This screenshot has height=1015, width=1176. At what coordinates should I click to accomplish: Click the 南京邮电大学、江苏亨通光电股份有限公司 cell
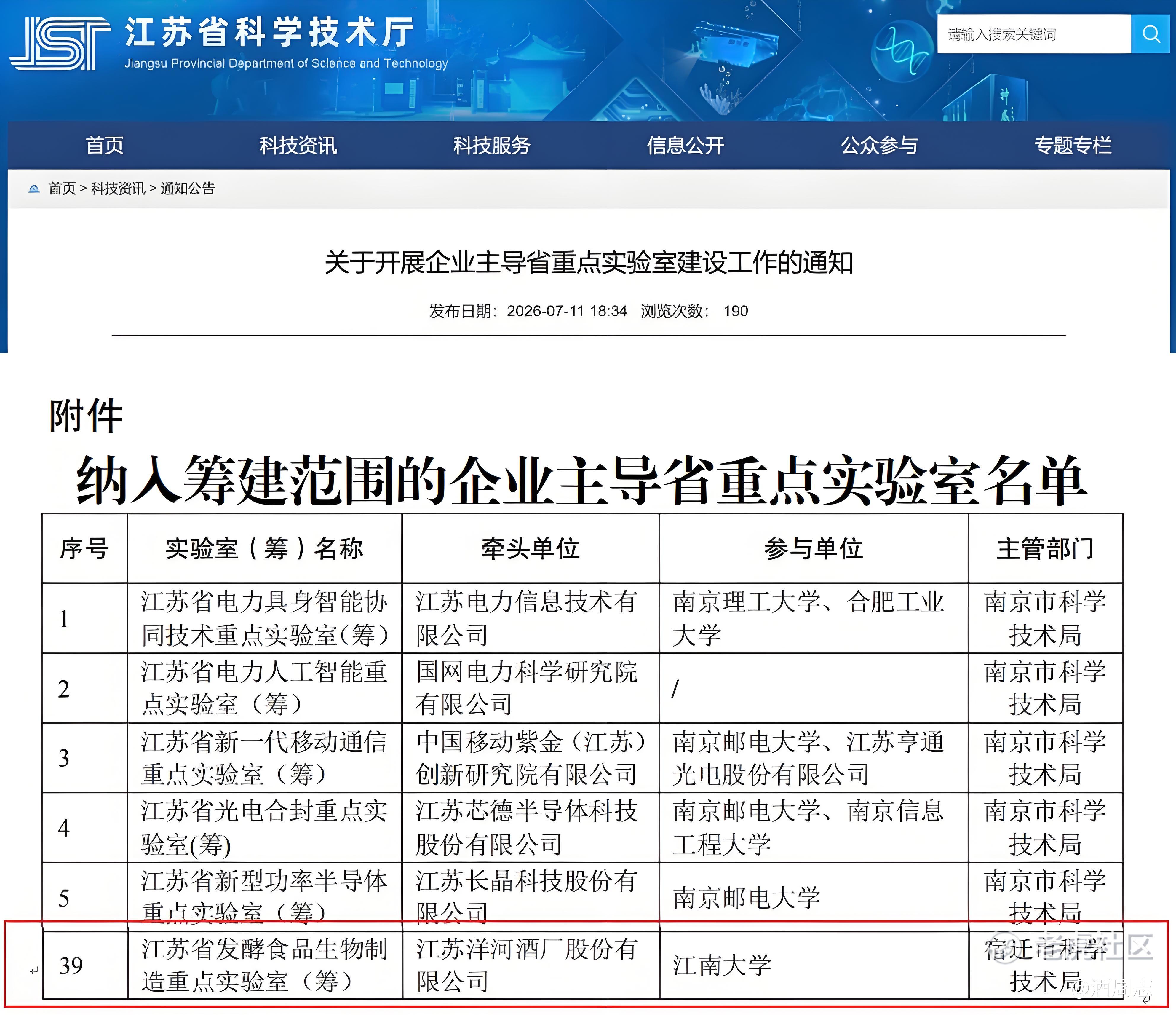[x=814, y=758]
